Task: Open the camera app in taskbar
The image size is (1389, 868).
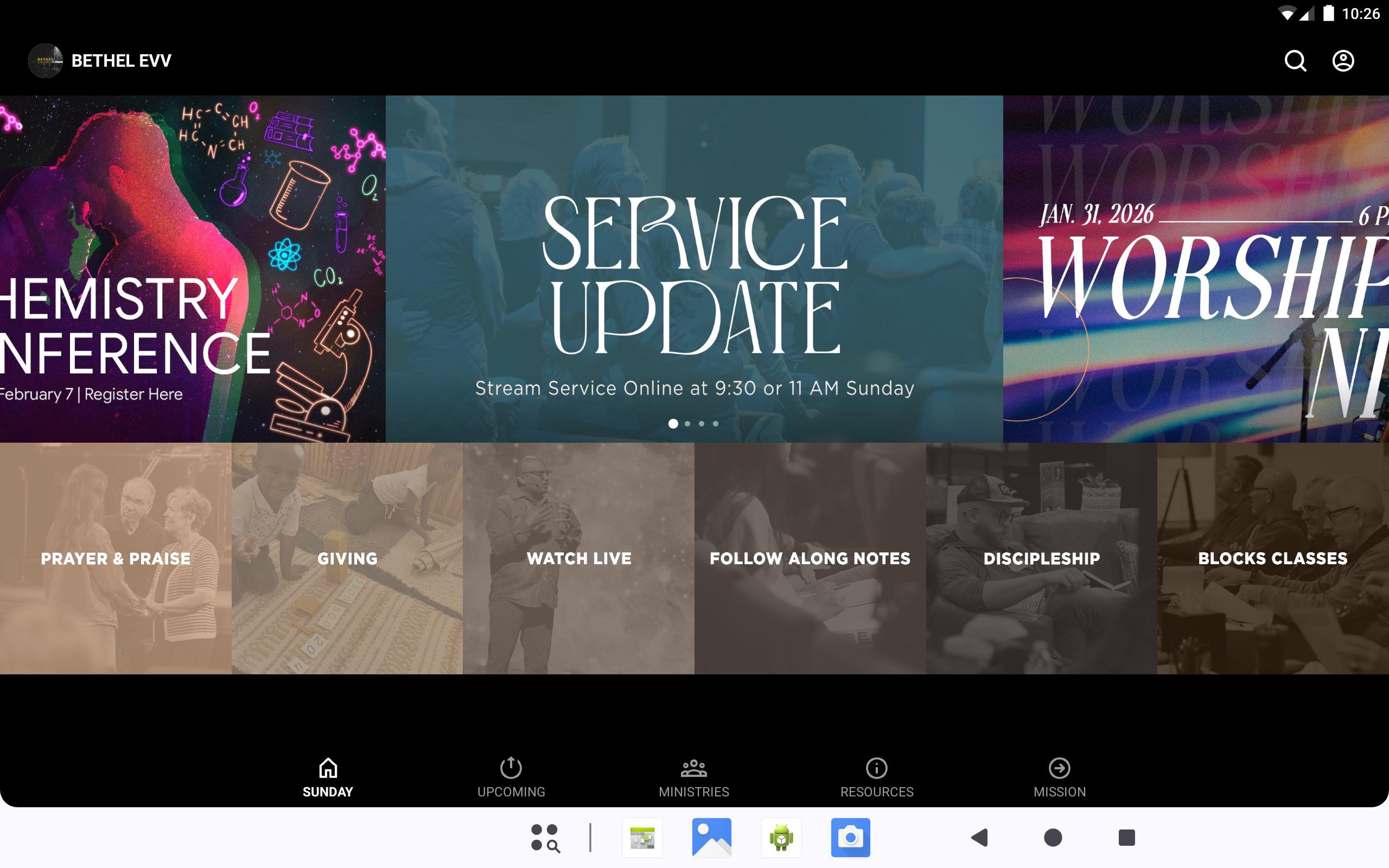Action: [850, 838]
